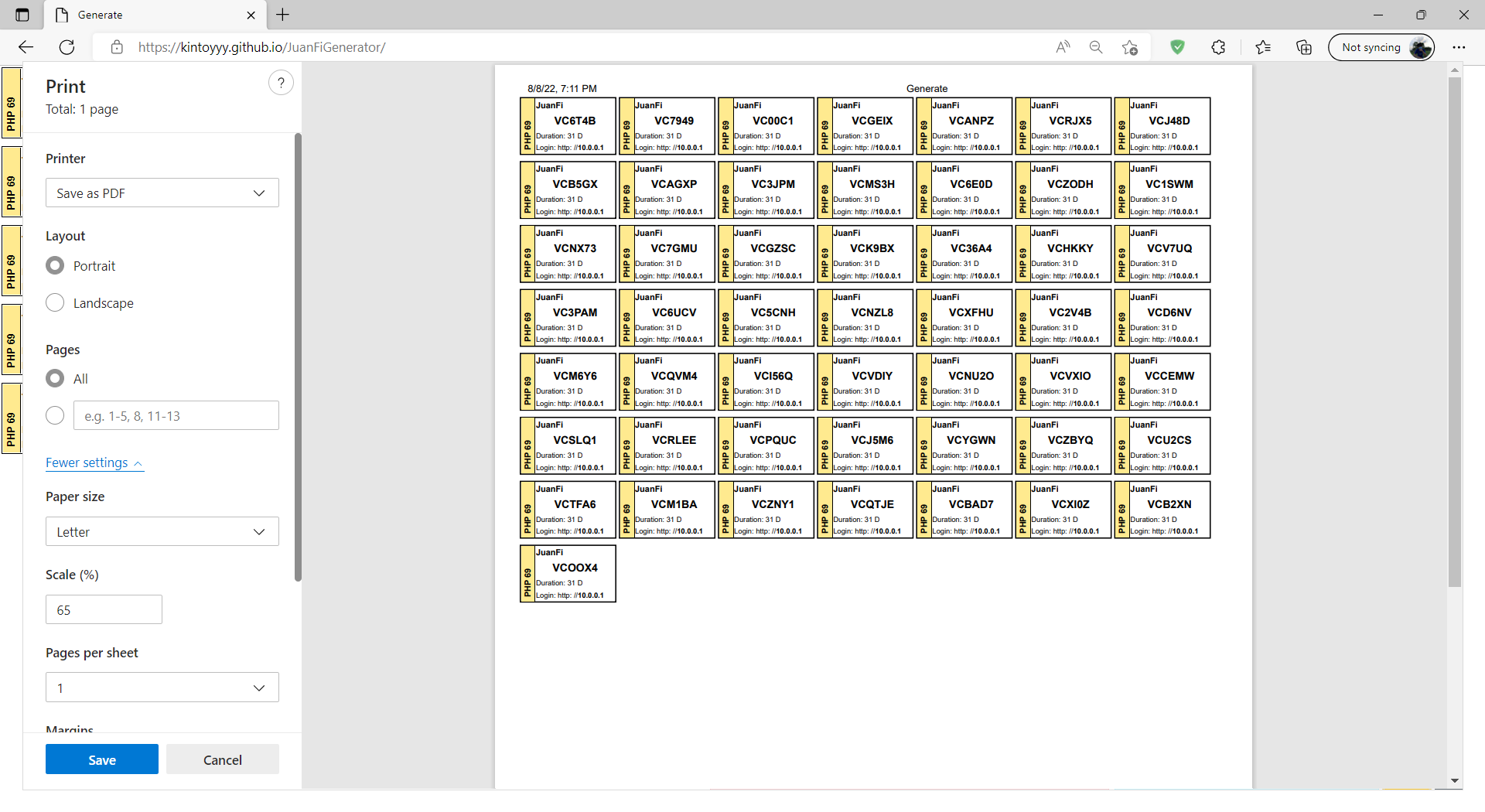Click voucher code VC7GMU in preview
The image size is (1485, 812).
tap(674, 248)
